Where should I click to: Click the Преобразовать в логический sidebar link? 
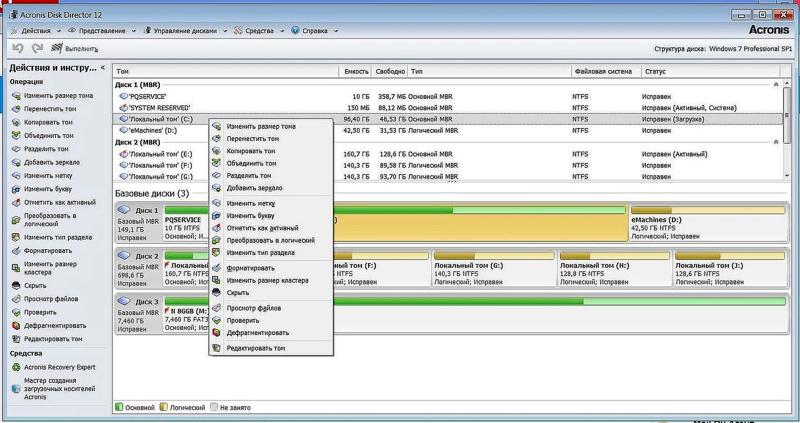tap(50, 220)
